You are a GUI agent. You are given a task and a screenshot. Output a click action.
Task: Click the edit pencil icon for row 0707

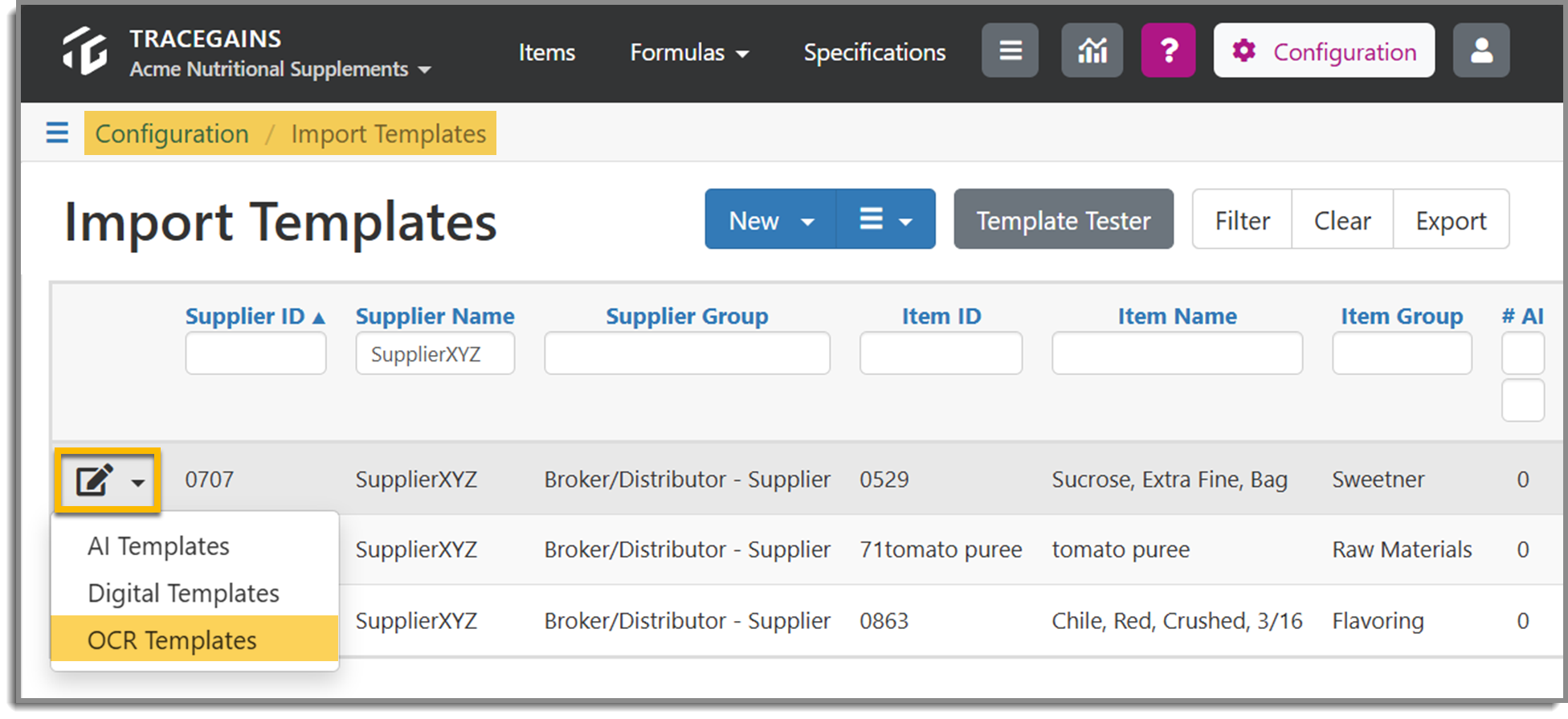pyautogui.click(x=94, y=480)
